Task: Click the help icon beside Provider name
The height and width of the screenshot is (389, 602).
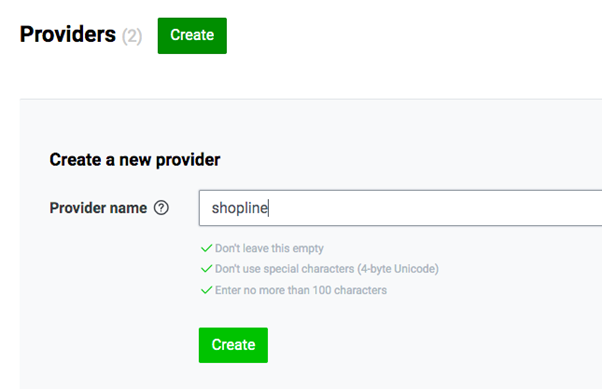Action: click(x=161, y=208)
